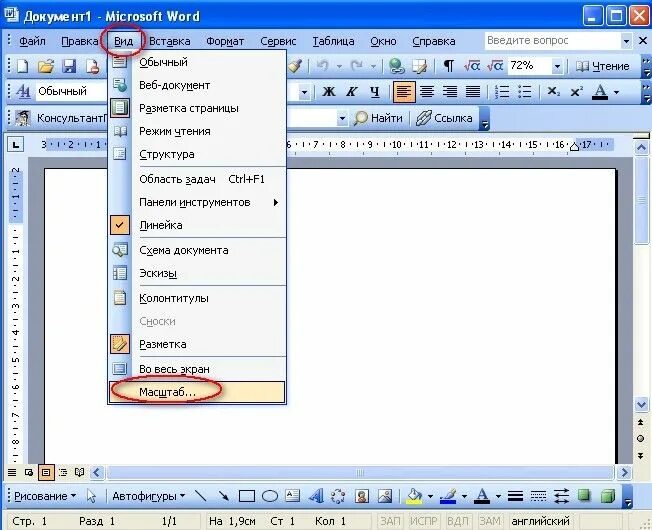The height and width of the screenshot is (530, 652).
Task: Click the Open folder icon
Action: pyautogui.click(x=46, y=66)
